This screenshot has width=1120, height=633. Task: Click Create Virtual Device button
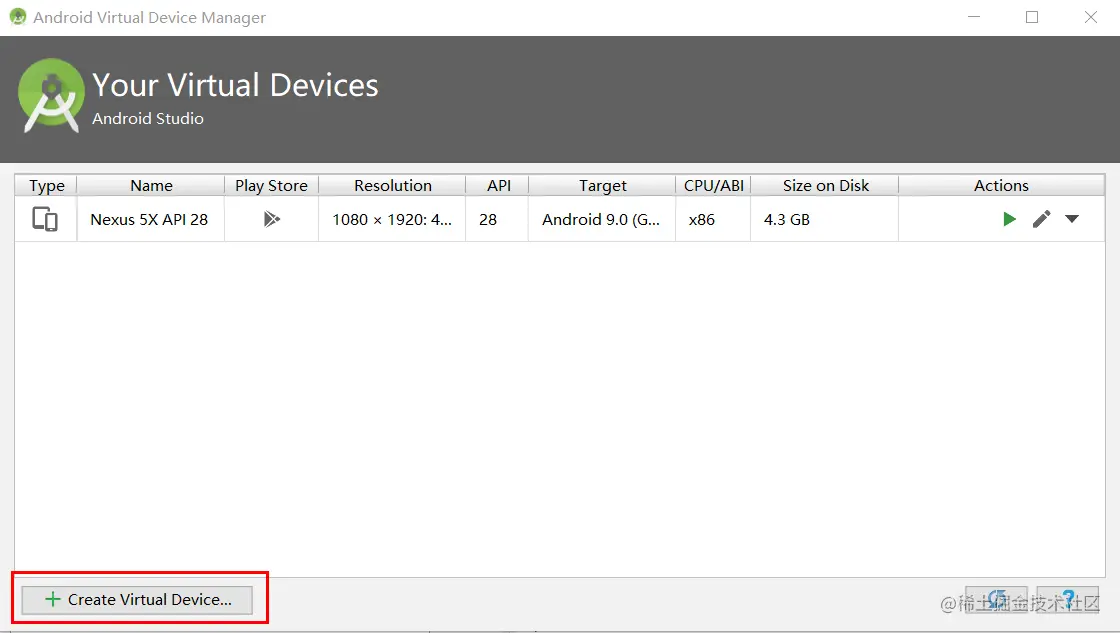click(x=137, y=600)
